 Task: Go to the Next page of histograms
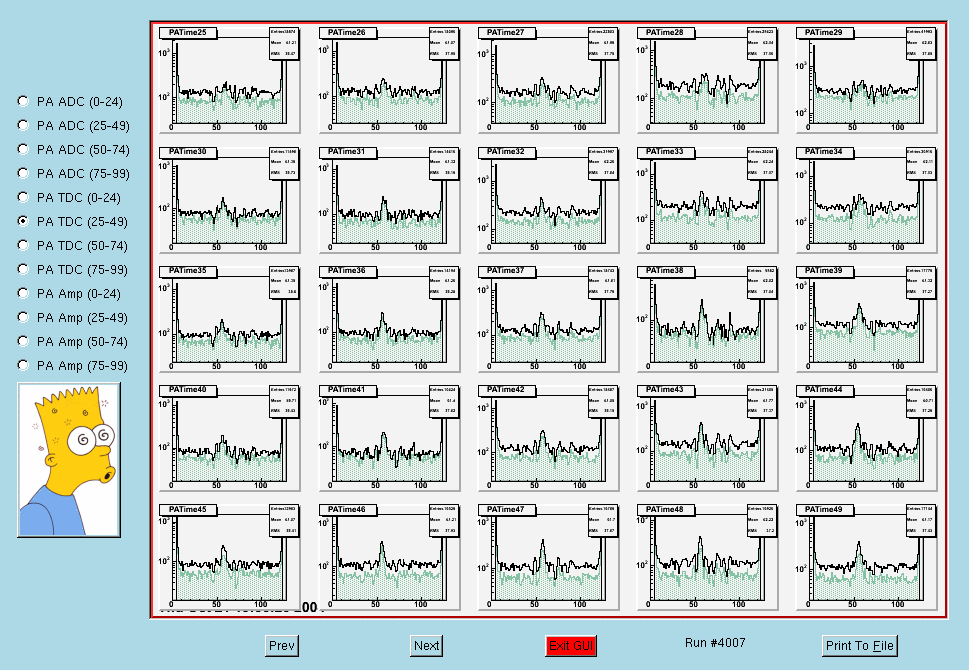click(426, 645)
